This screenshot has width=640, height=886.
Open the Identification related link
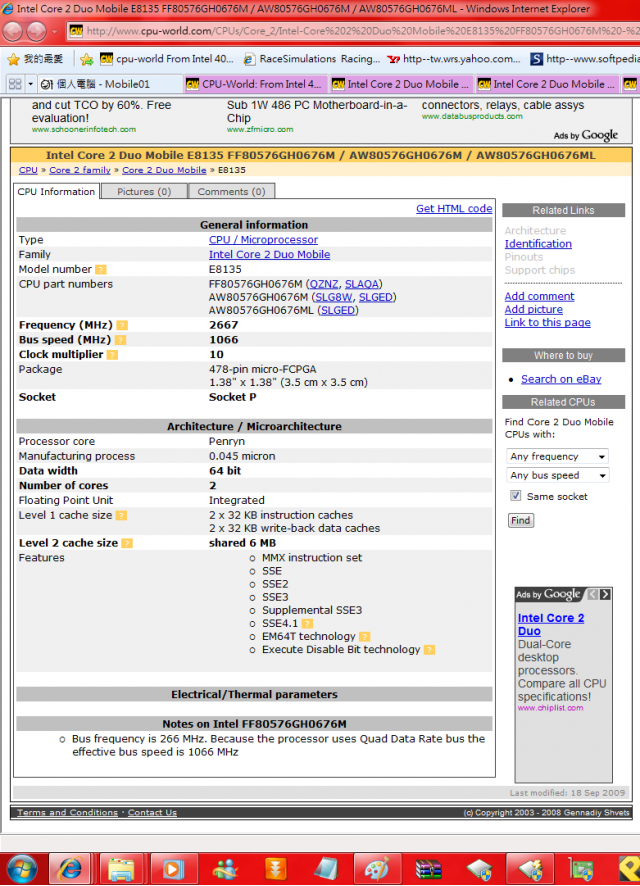click(x=538, y=244)
